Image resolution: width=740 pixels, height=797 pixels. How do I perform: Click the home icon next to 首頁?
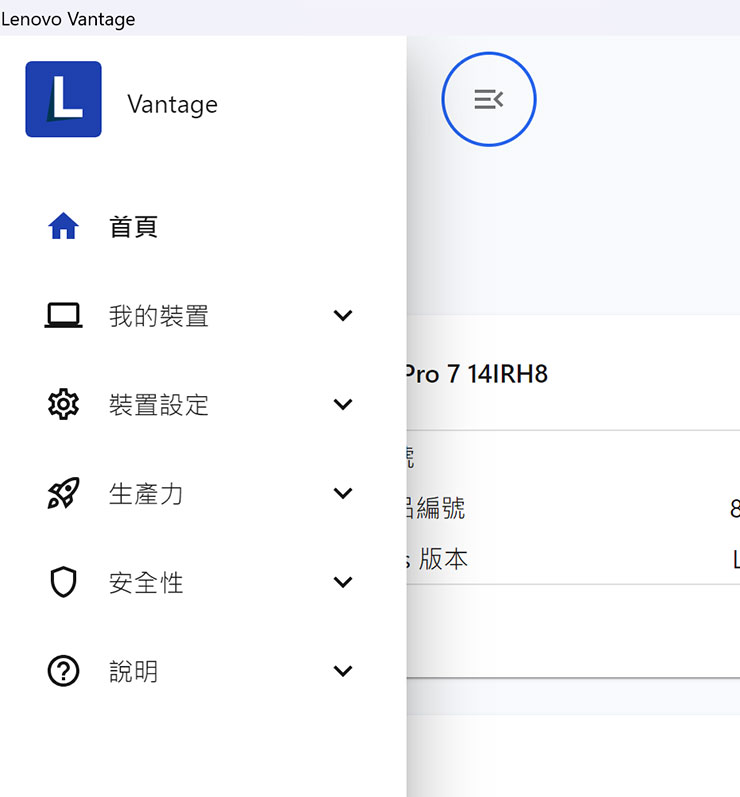64,226
